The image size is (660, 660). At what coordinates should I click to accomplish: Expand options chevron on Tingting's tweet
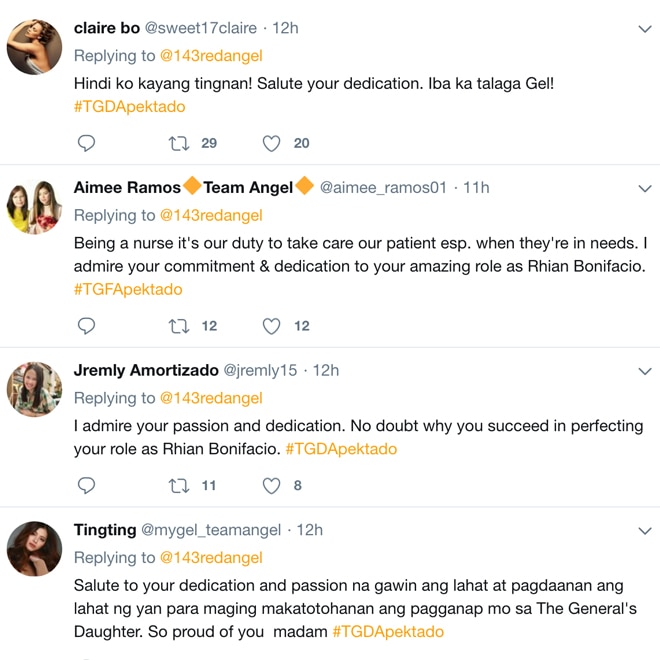coord(645,531)
